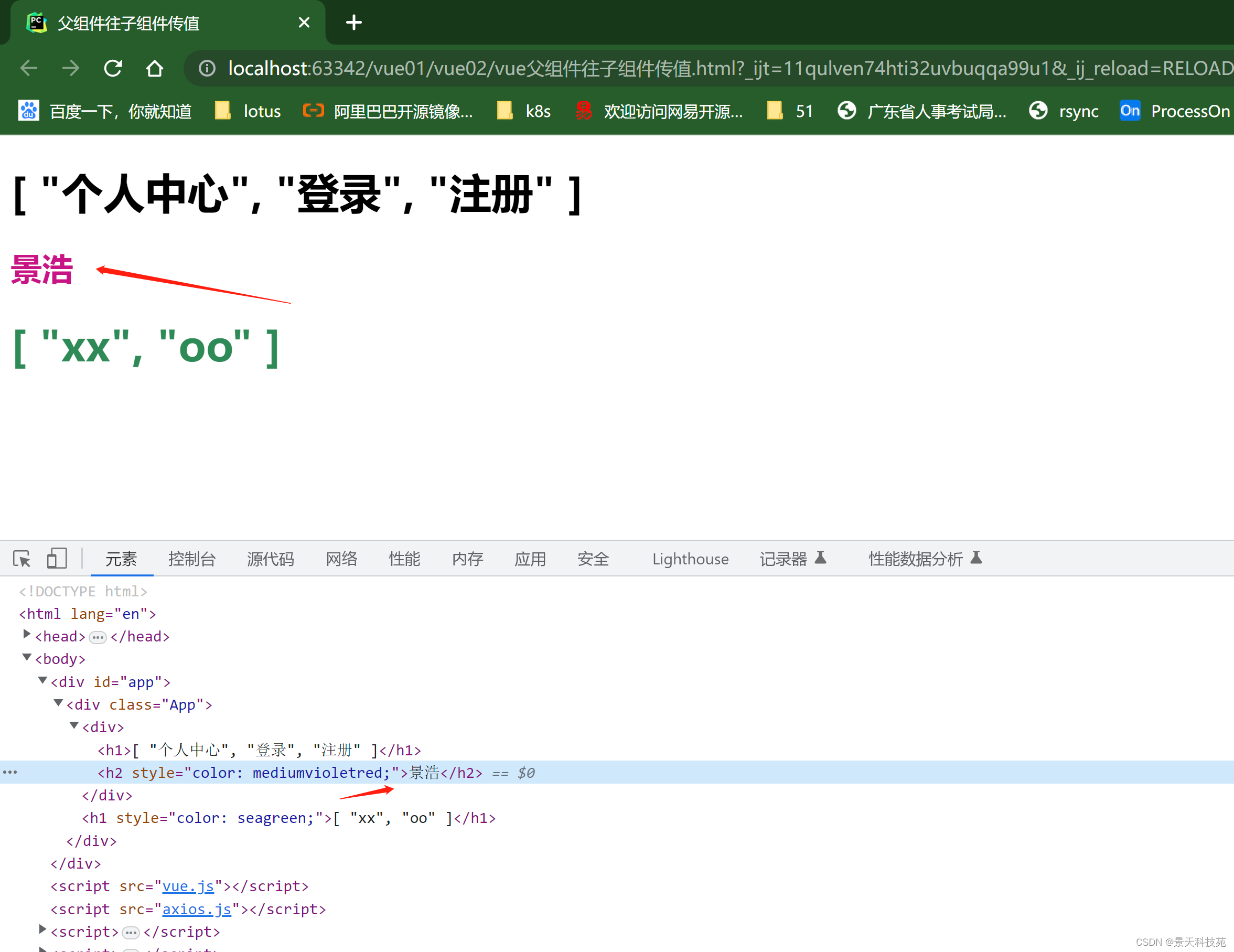Viewport: 1234px width, 952px height.
Task: Select the 父组件往子组件传值 browser tab
Action: click(168, 23)
